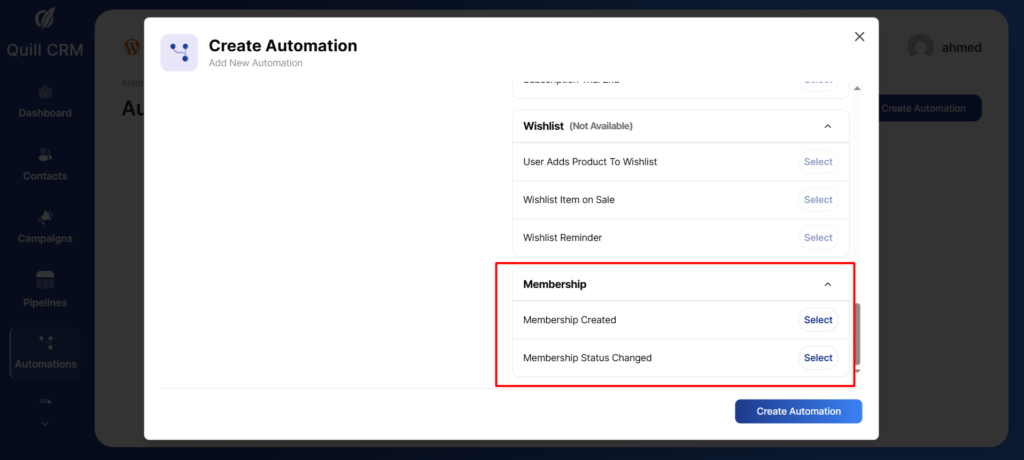
Task: Select the Wishlist Reminder trigger
Action: (x=817, y=238)
